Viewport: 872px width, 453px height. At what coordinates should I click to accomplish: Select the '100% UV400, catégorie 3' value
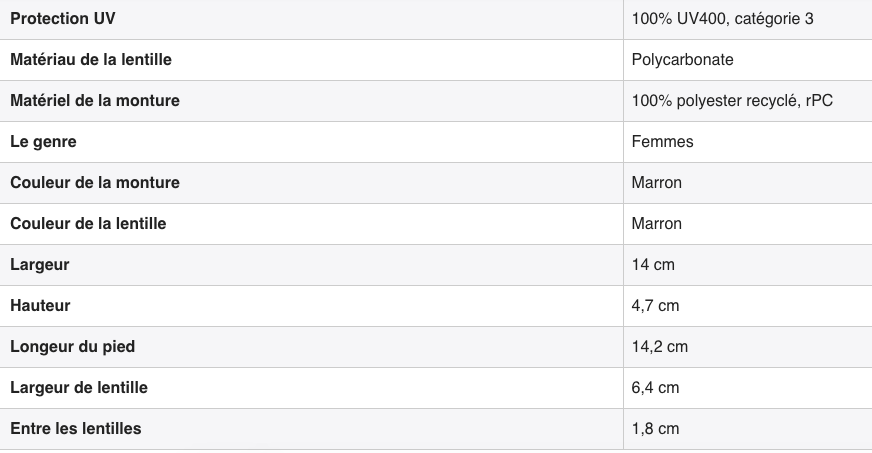722,18
